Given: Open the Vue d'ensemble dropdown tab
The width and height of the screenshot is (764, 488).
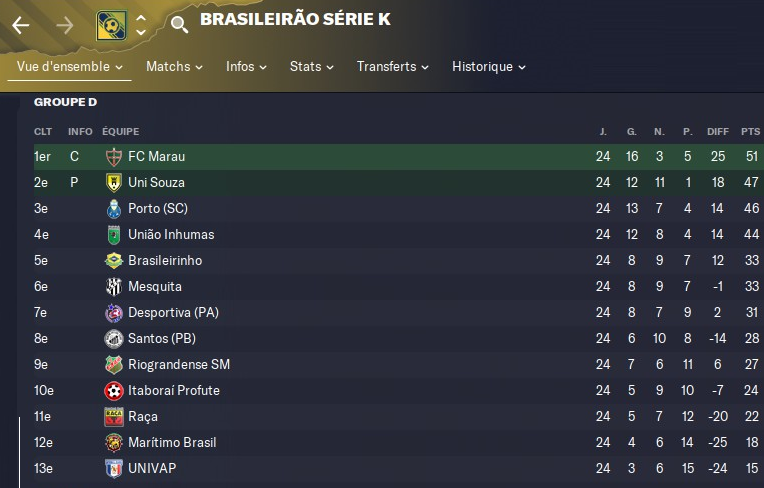Looking at the screenshot, I should pyautogui.click(x=70, y=67).
